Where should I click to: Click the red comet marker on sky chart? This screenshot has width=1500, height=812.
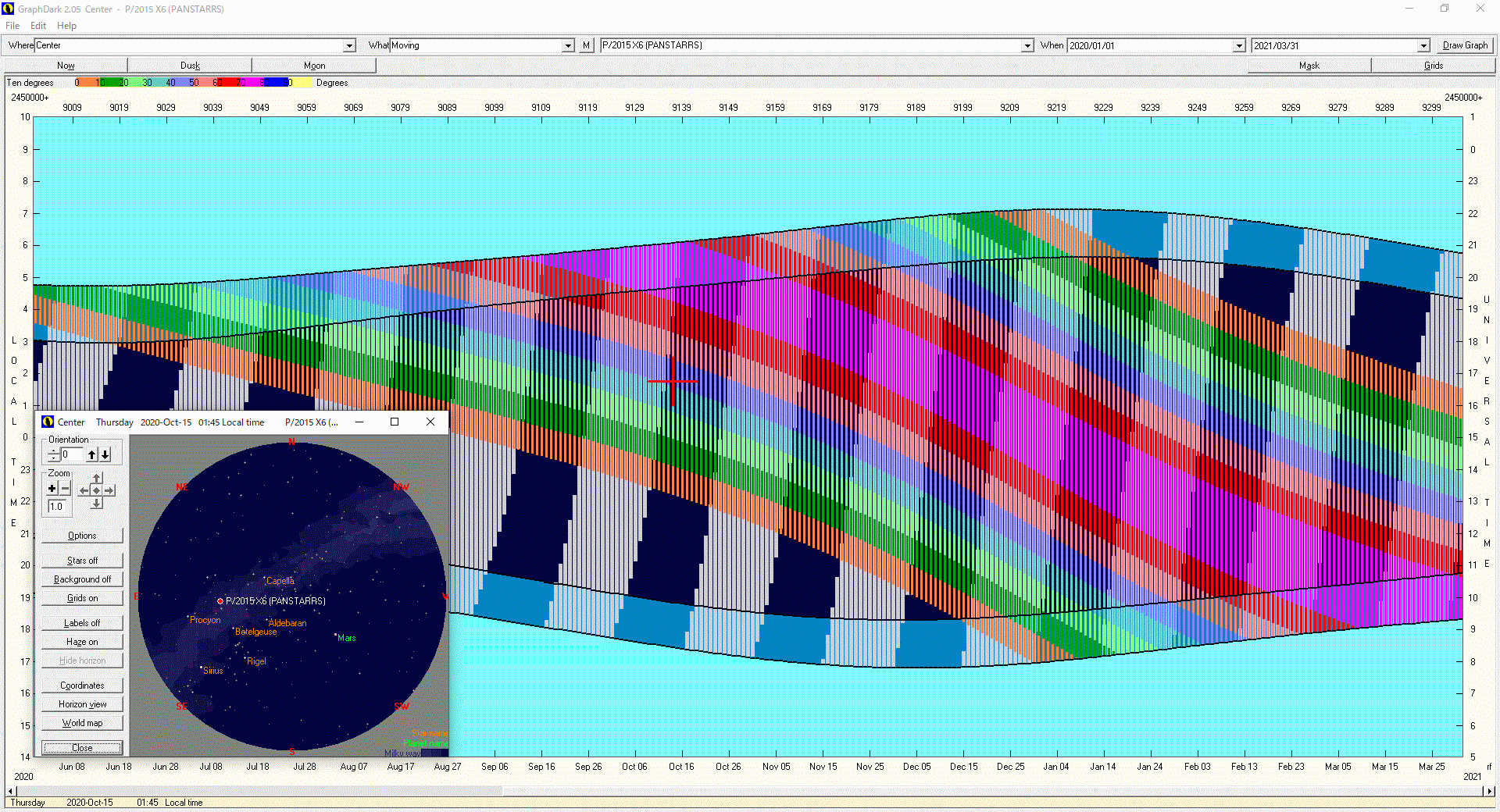pos(220,601)
